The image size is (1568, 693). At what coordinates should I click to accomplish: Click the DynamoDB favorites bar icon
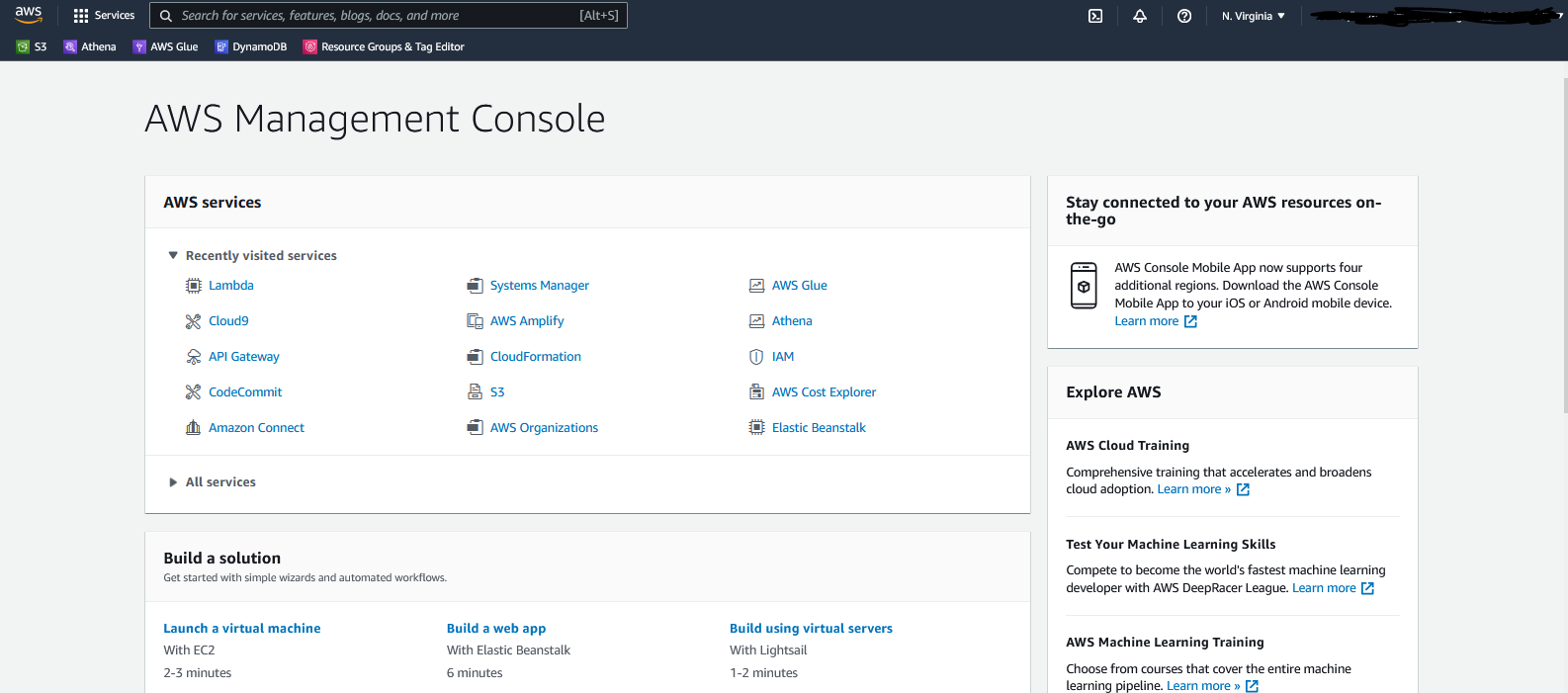[x=221, y=46]
